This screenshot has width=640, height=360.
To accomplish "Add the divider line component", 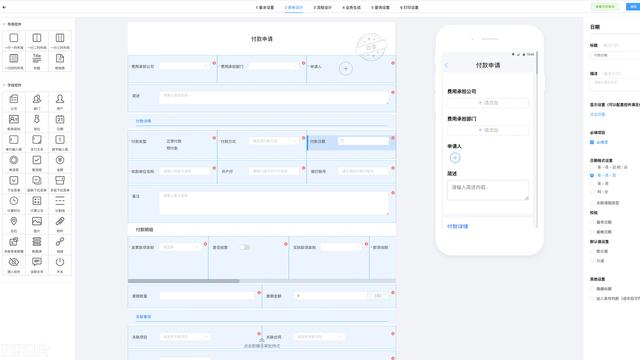I will 60,204.
